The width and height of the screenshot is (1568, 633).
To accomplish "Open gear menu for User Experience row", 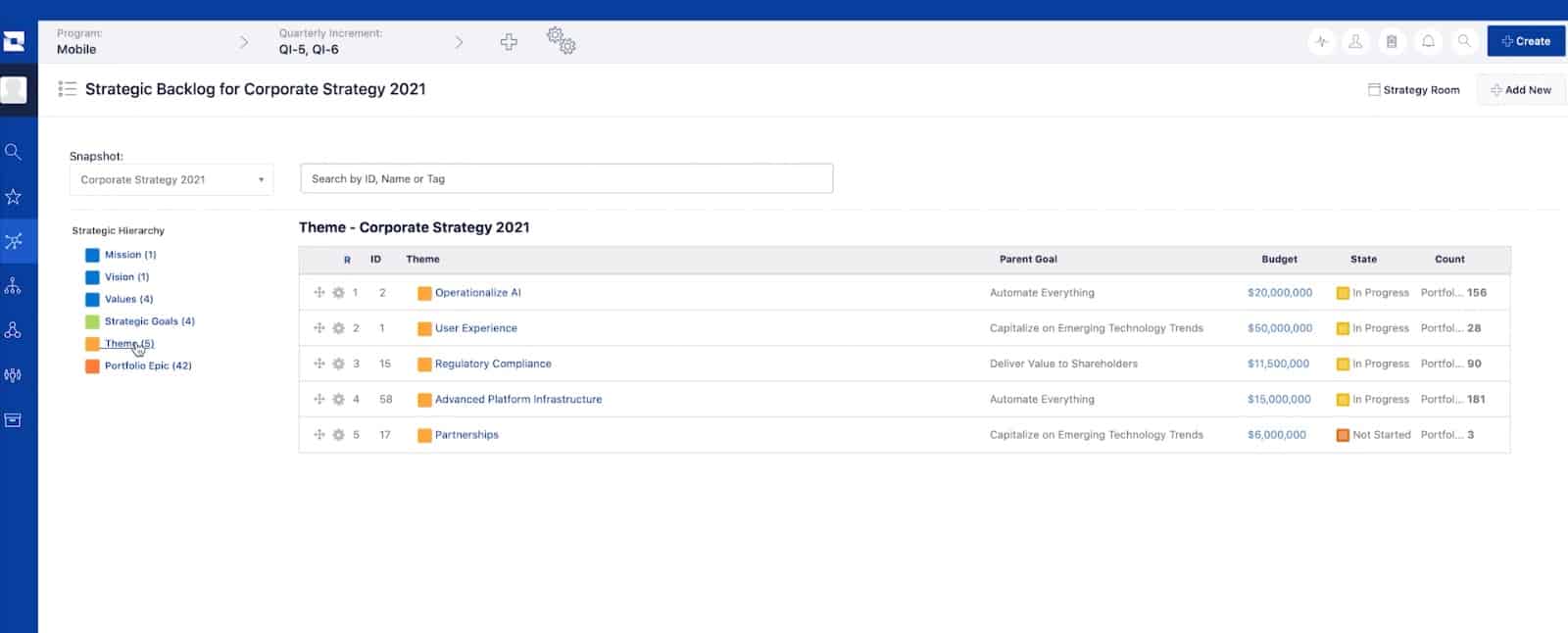I will click(338, 328).
